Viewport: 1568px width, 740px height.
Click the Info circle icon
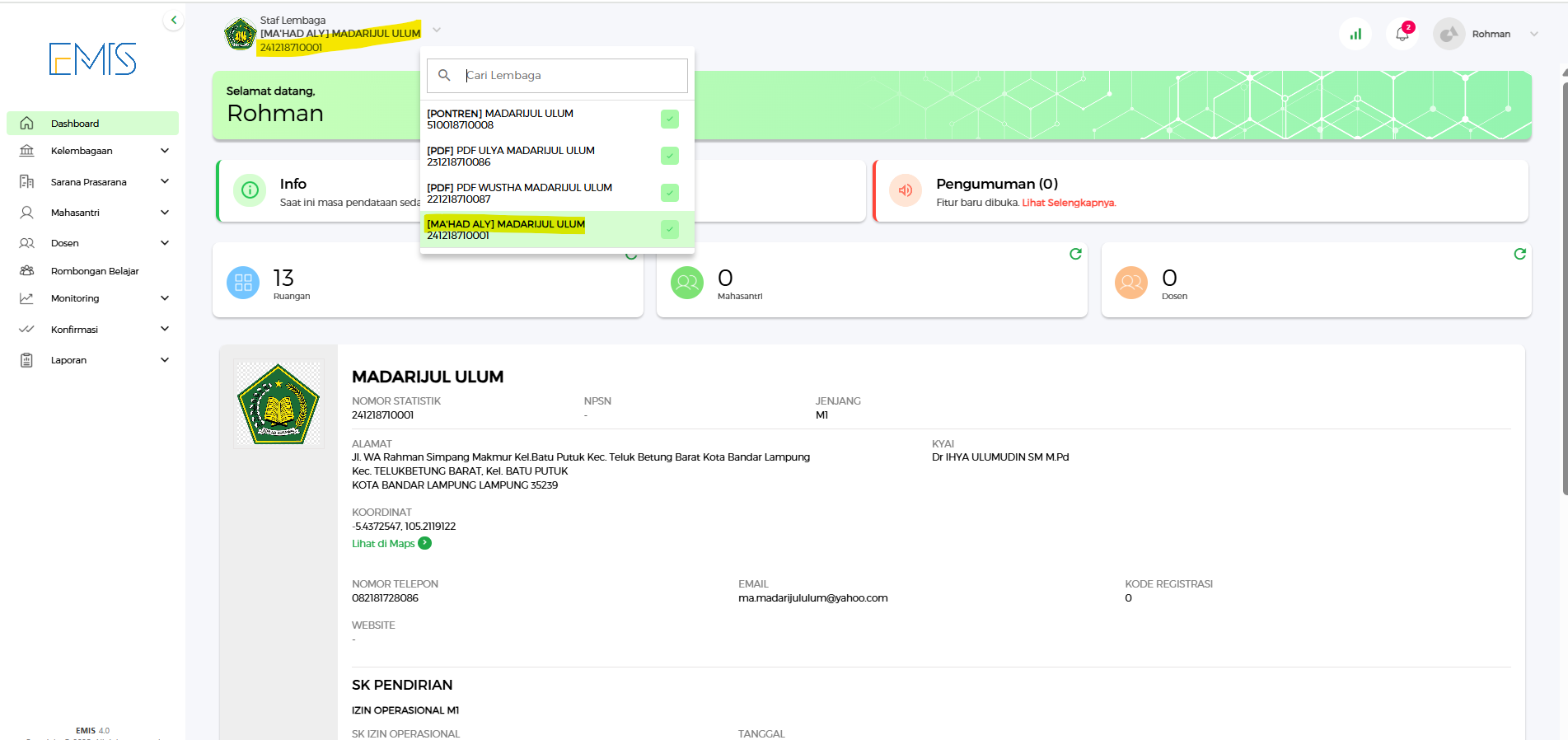(x=250, y=190)
